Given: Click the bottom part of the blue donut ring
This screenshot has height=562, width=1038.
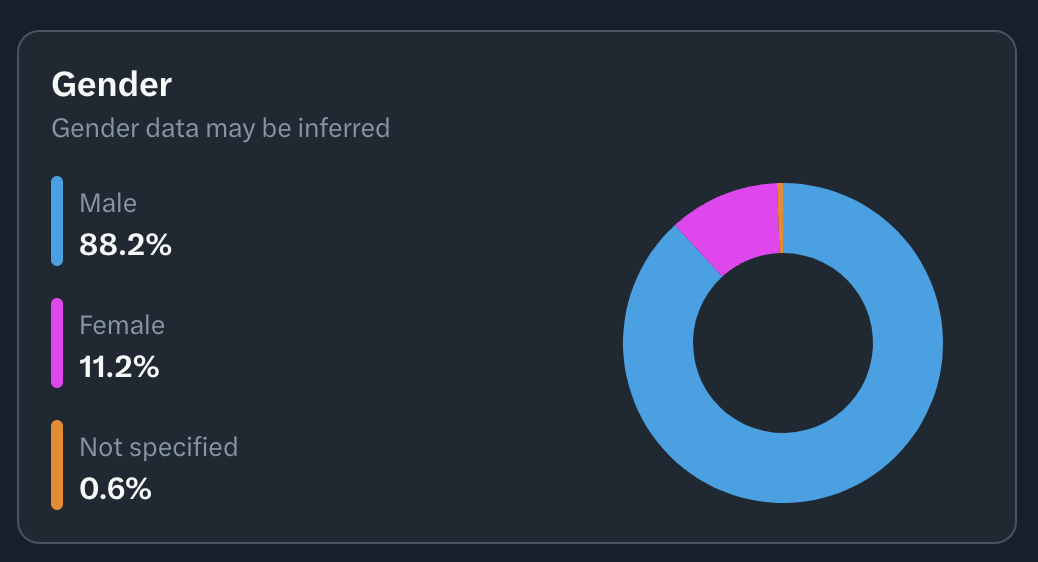Looking at the screenshot, I should (x=783, y=468).
